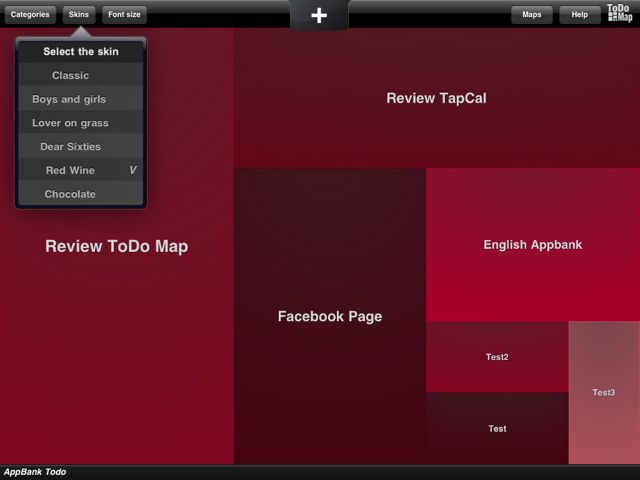Pick the Chocolate skin
Image resolution: width=640 pixels, height=480 pixels.
pos(81,194)
